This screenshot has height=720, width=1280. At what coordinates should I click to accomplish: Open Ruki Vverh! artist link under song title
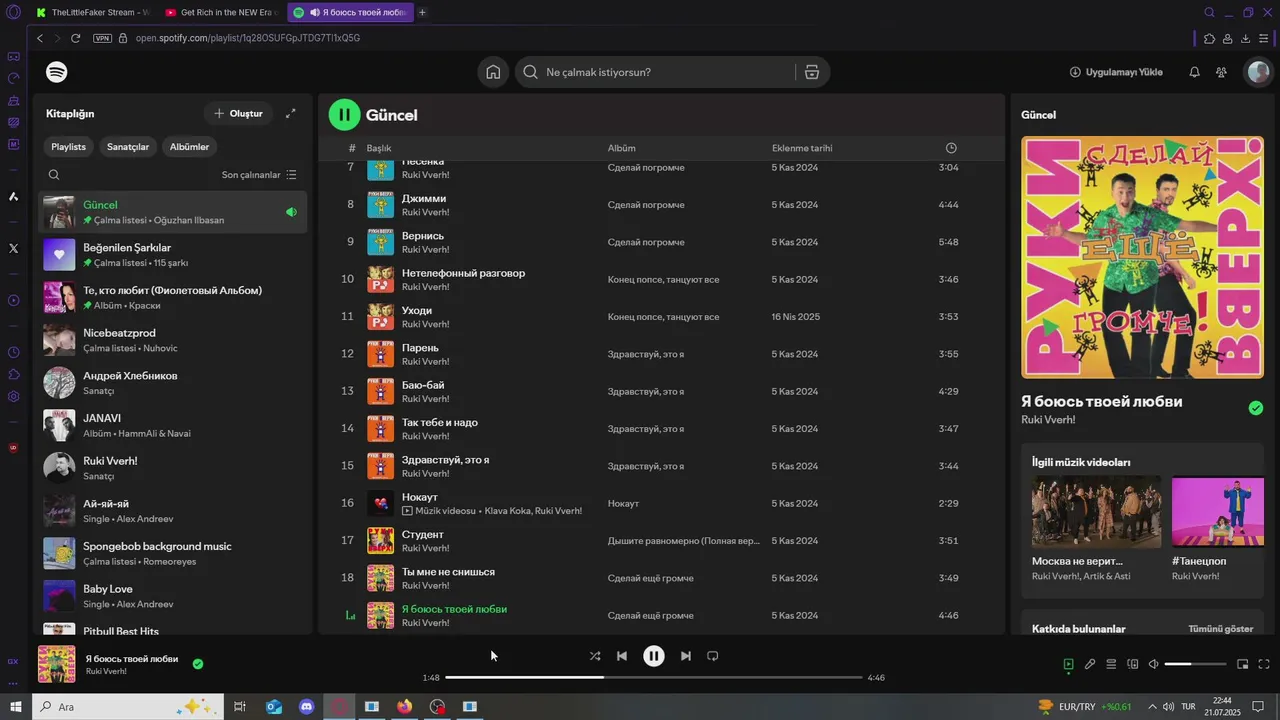click(1048, 420)
